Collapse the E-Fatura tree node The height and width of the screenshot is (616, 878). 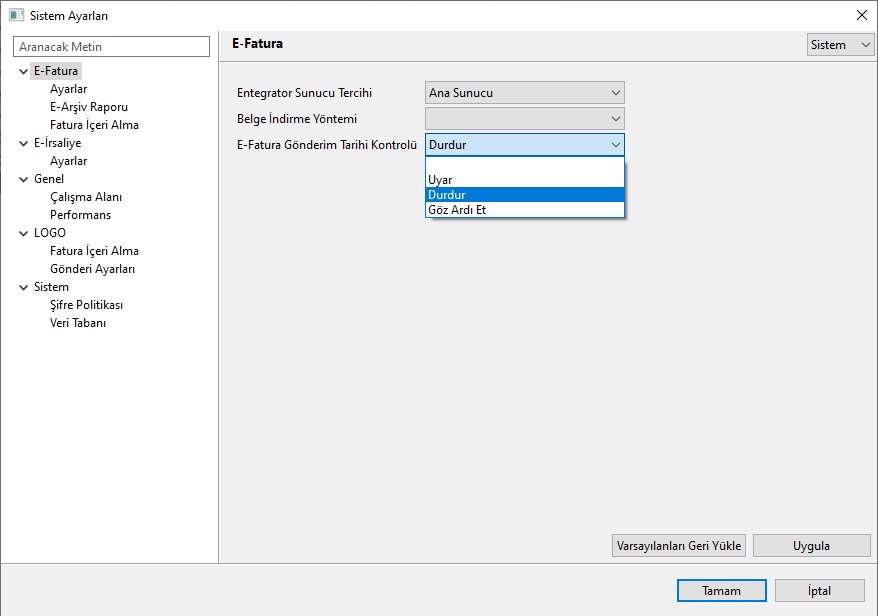tap(23, 71)
